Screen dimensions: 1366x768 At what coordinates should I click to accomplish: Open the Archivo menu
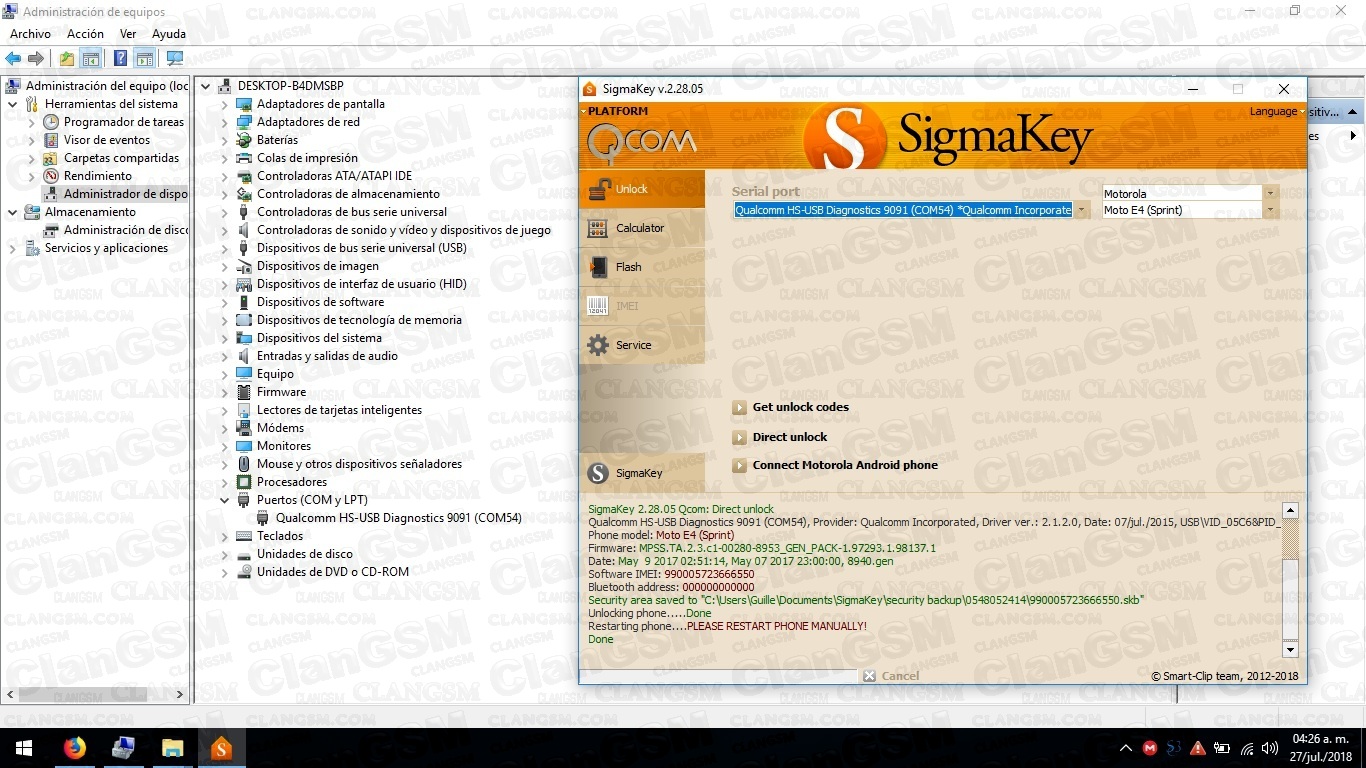pyautogui.click(x=30, y=34)
